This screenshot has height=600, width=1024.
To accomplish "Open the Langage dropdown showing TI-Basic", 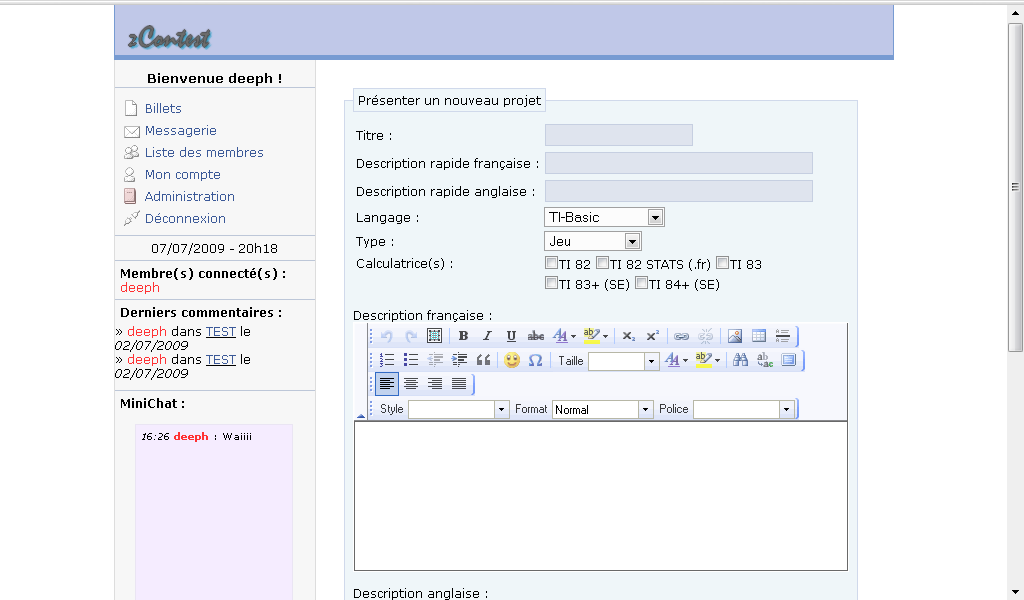I will 604,217.
